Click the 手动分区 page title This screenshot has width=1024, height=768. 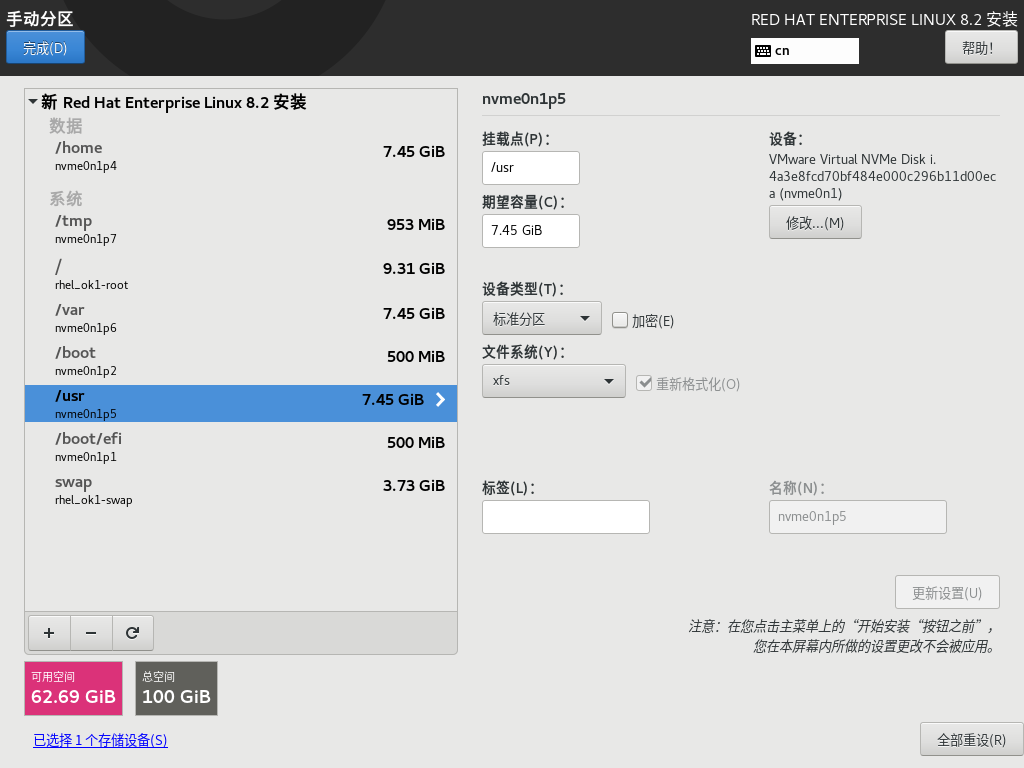click(40, 18)
